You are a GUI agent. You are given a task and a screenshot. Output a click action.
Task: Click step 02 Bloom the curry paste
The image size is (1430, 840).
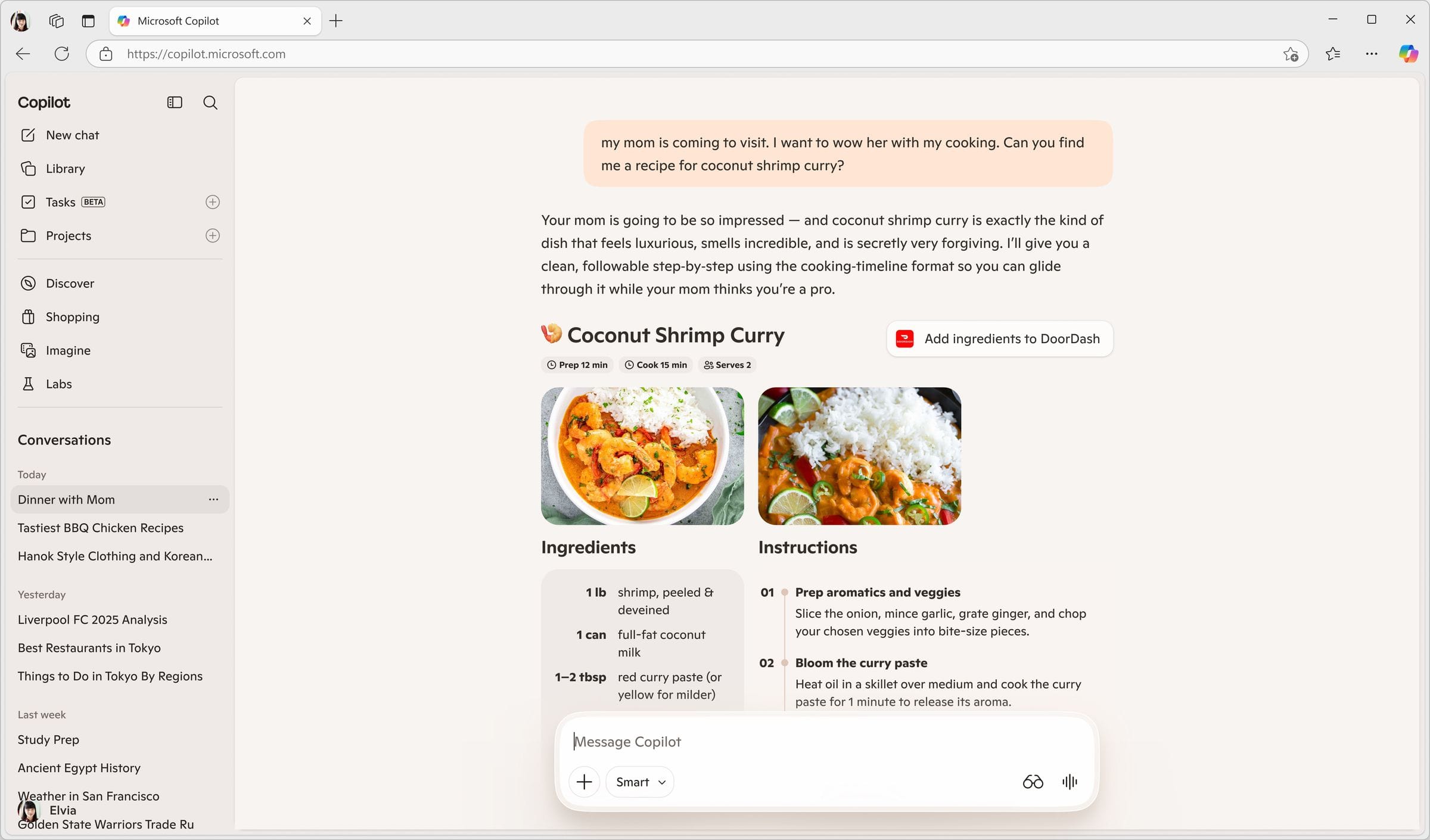(861, 663)
